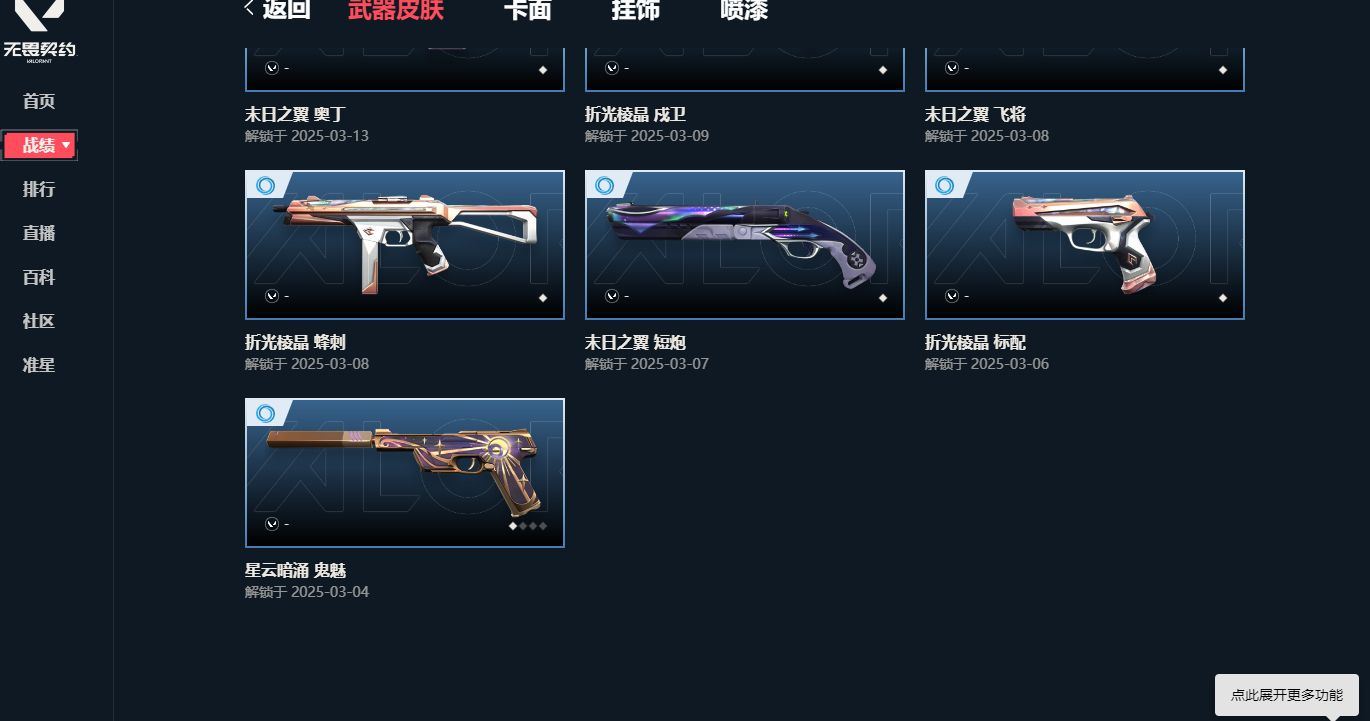The width and height of the screenshot is (1370, 721).
Task: Open the 准星 sidebar page
Action: [x=39, y=365]
